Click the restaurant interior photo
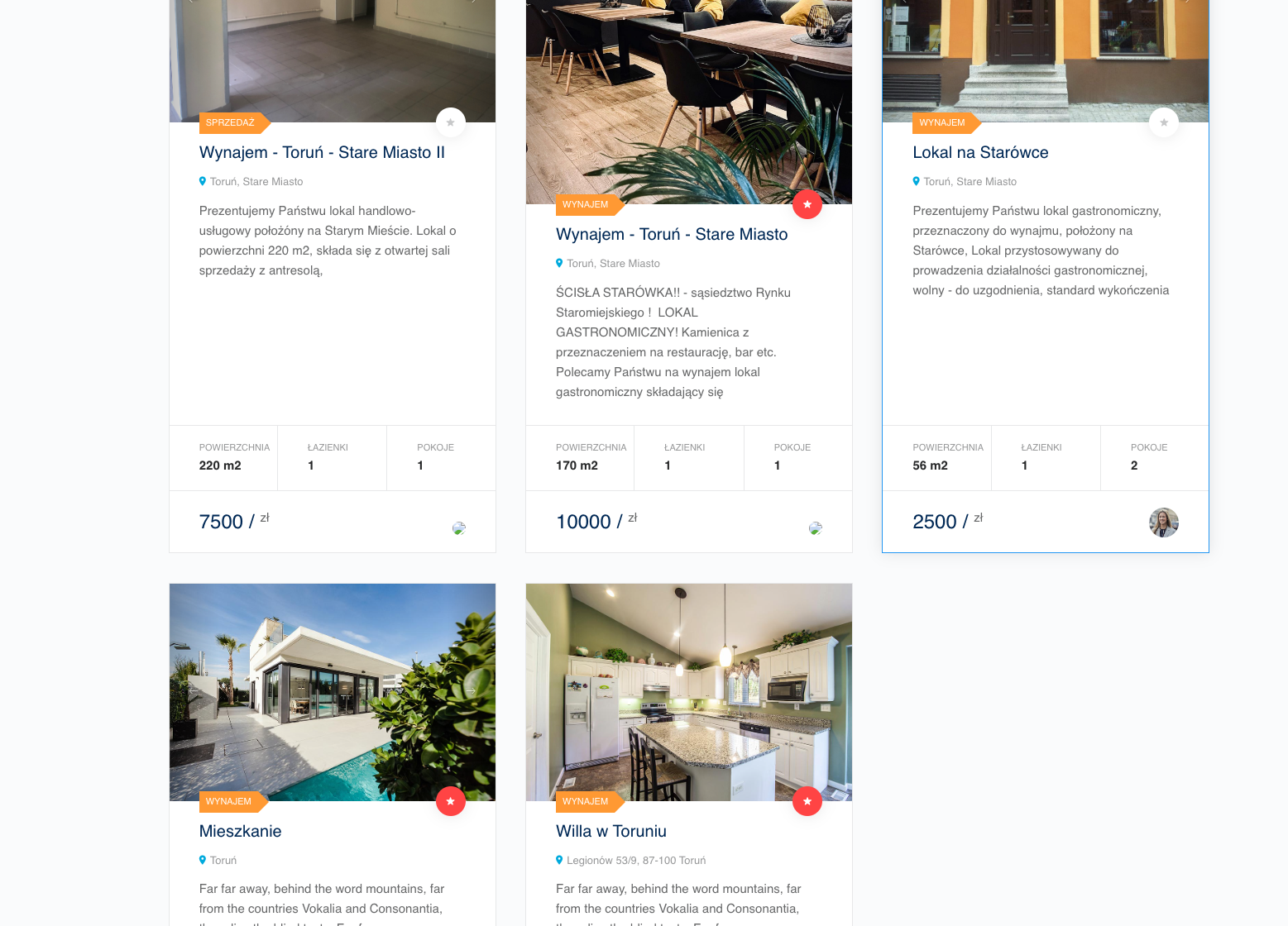 pyautogui.click(x=689, y=102)
